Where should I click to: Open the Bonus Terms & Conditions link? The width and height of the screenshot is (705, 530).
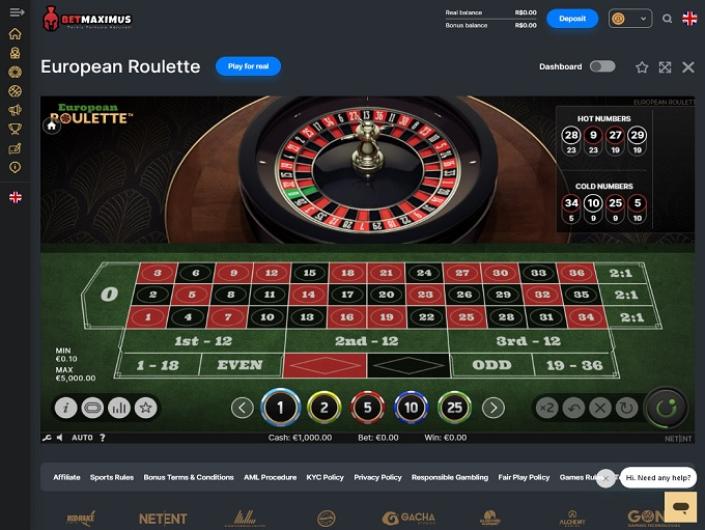188,477
